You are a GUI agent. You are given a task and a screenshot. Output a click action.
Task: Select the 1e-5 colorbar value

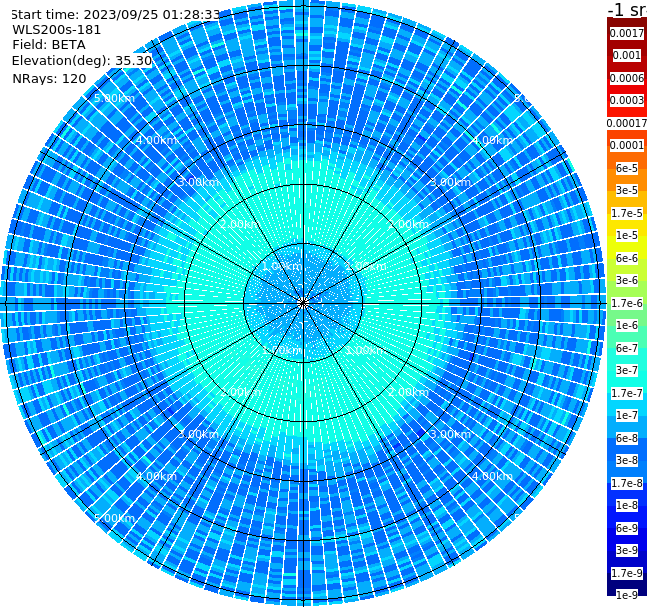(x=627, y=235)
